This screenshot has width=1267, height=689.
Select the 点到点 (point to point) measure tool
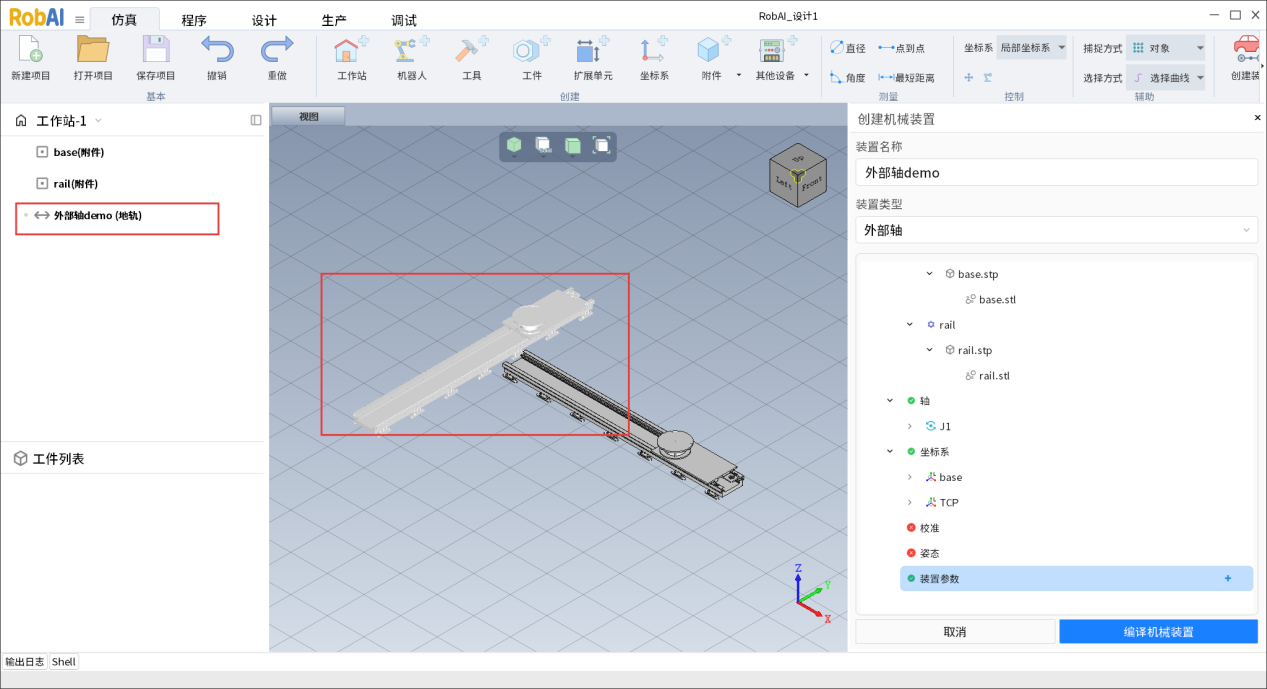tap(901, 48)
